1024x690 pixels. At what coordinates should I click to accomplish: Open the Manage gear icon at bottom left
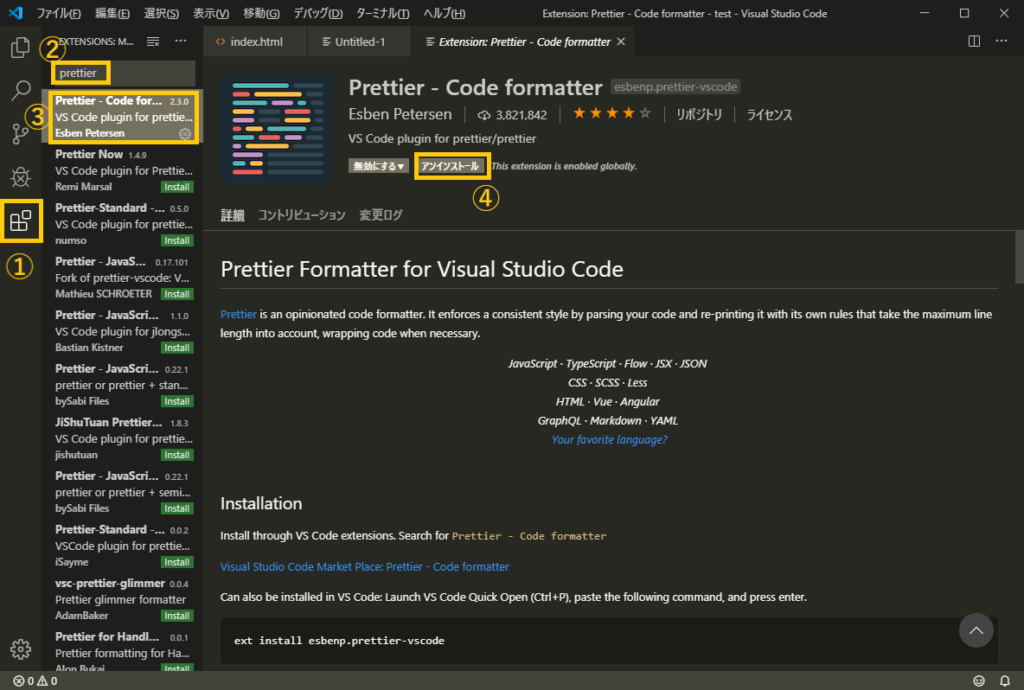22,648
